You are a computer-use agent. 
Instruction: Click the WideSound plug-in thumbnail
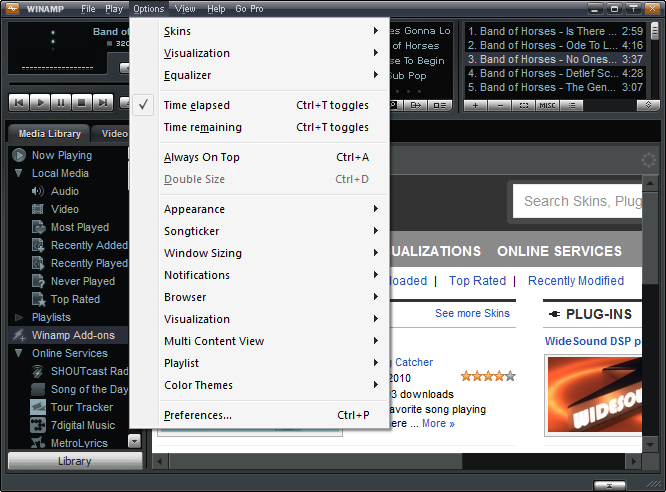tap(594, 394)
